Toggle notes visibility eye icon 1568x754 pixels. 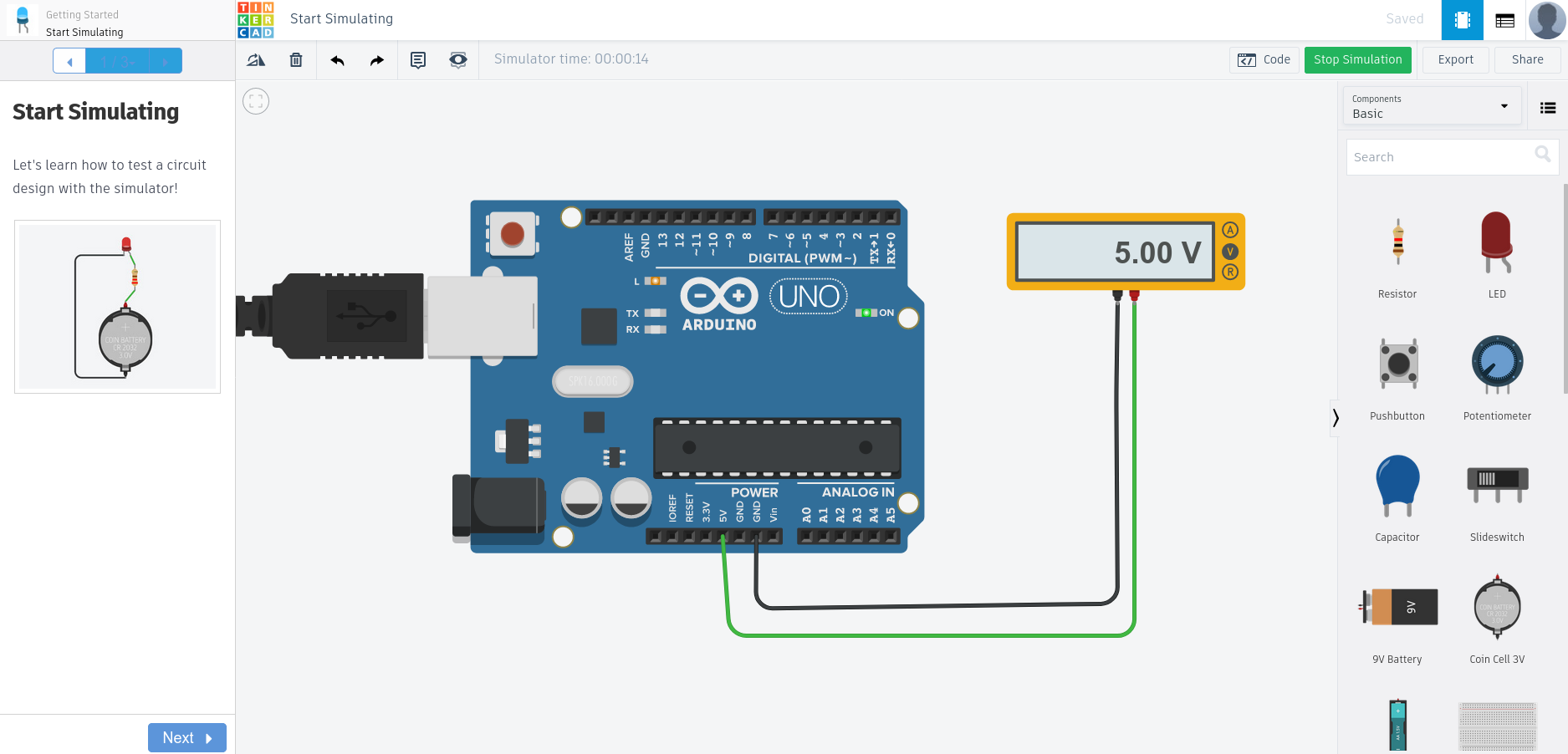[x=458, y=60]
